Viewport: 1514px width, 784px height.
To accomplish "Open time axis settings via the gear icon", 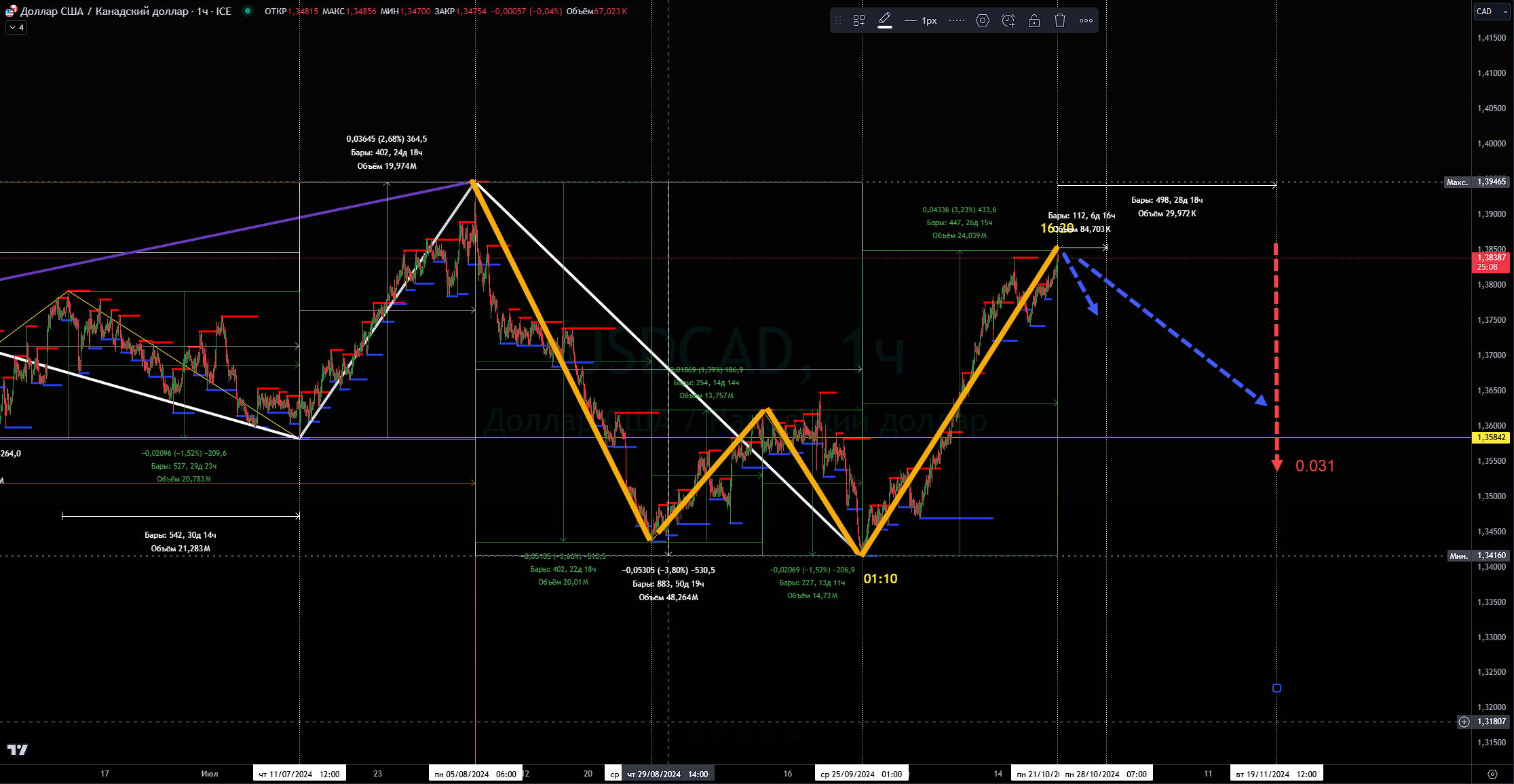I will tap(1492, 774).
